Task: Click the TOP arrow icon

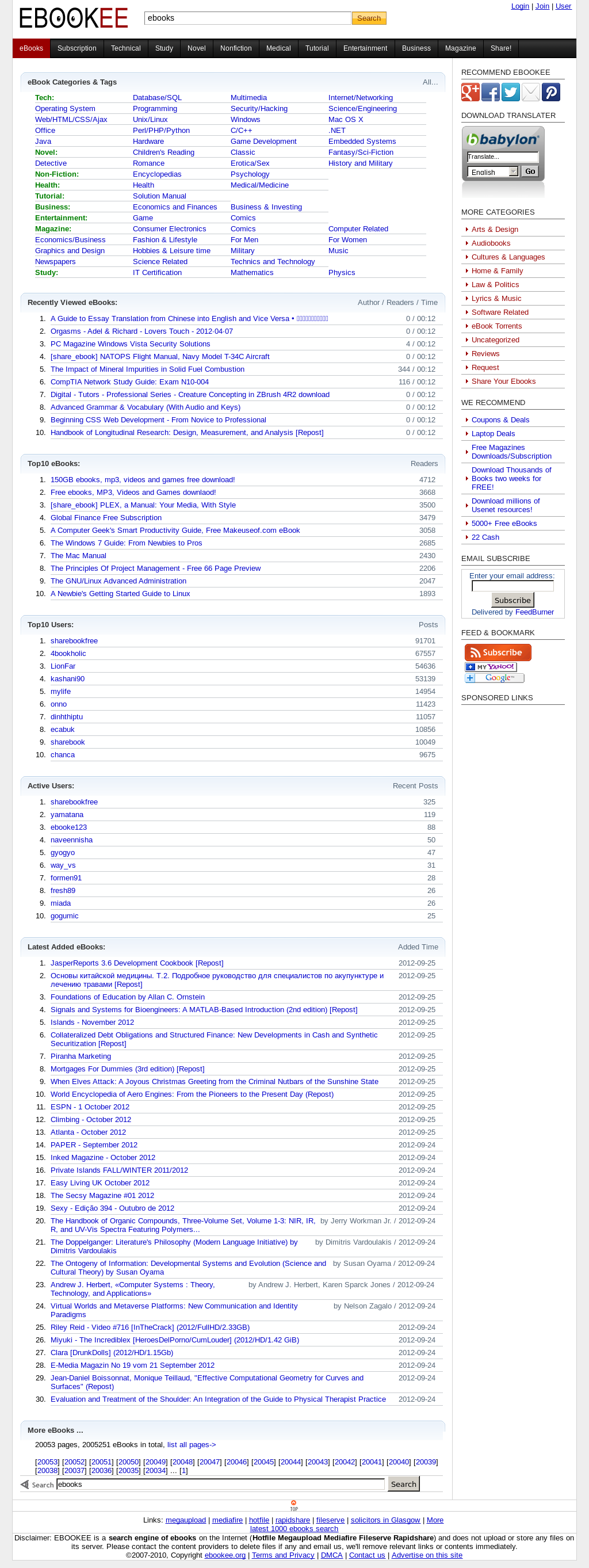Action: coord(294,1505)
